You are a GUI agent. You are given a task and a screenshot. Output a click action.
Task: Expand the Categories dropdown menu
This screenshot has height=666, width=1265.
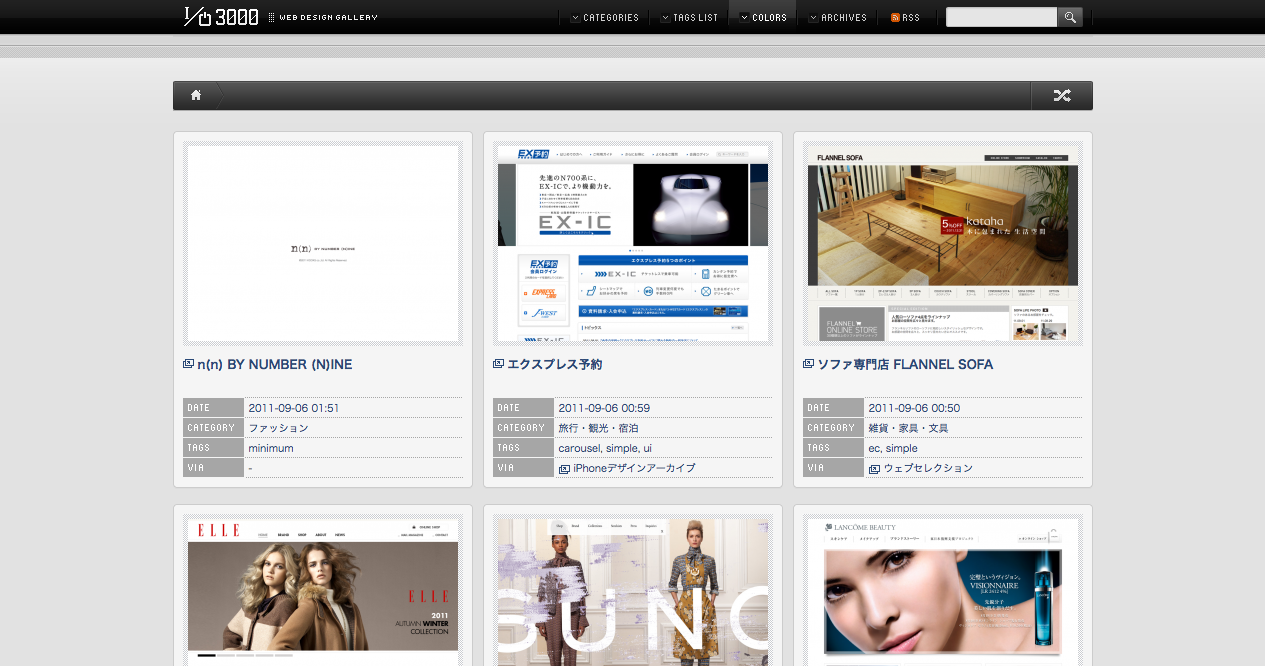click(605, 18)
